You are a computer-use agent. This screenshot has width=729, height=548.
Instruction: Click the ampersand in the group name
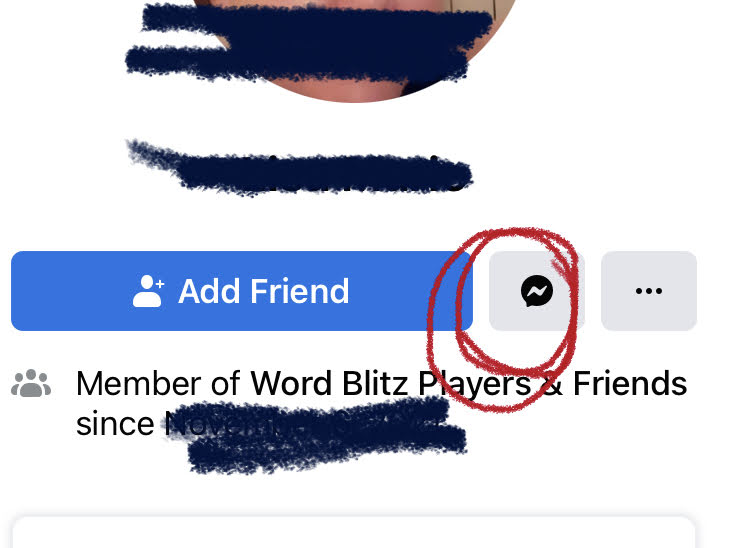tap(552, 384)
